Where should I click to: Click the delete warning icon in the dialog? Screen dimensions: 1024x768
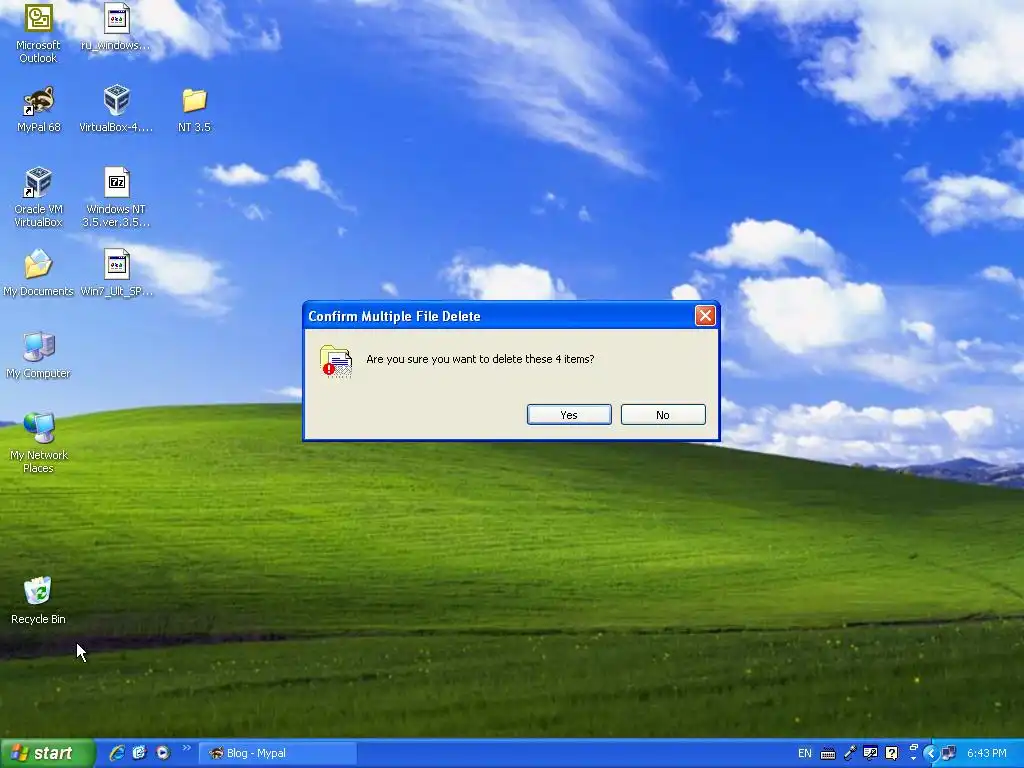[336, 361]
